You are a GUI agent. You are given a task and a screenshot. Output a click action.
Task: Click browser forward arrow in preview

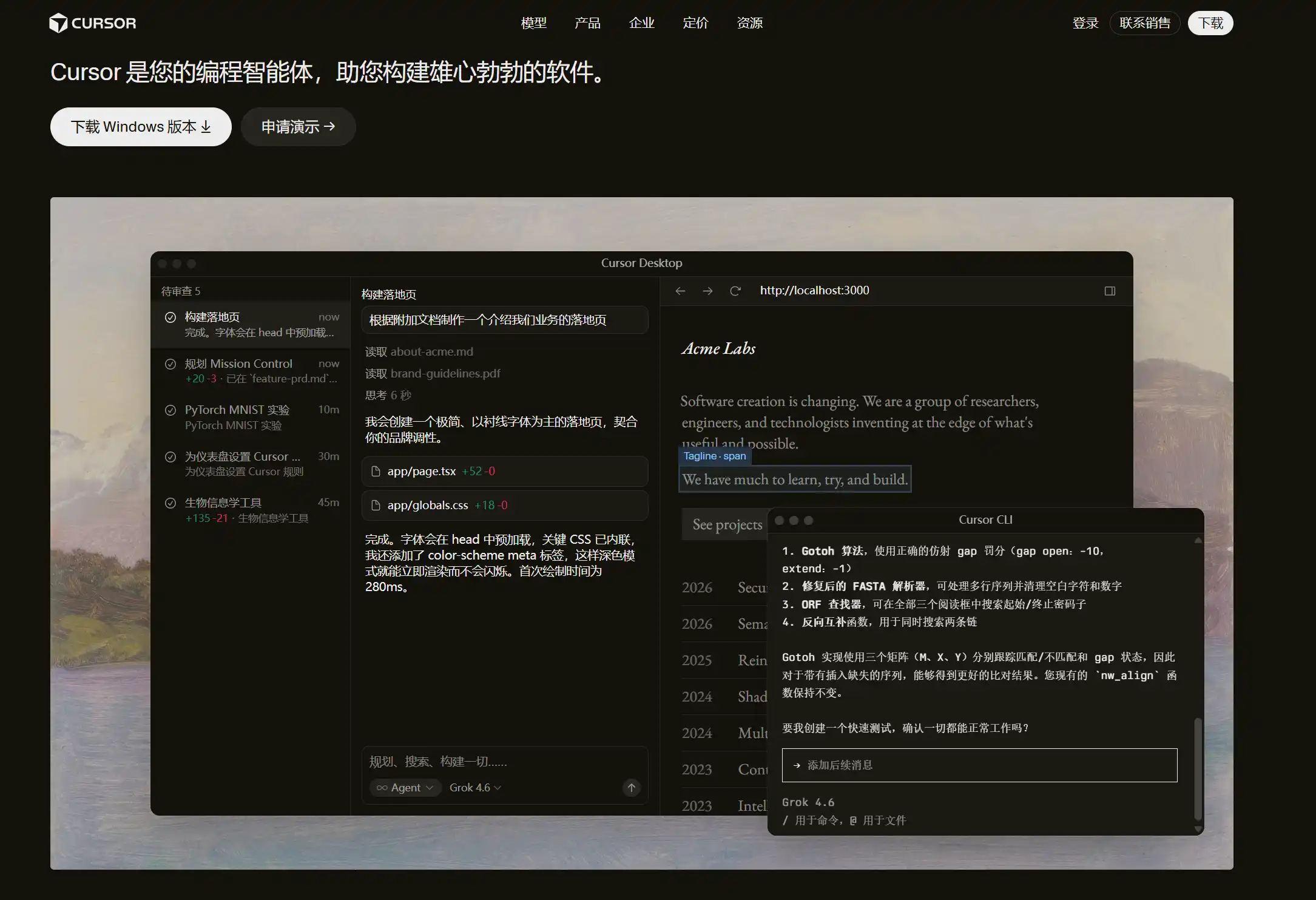click(x=707, y=291)
